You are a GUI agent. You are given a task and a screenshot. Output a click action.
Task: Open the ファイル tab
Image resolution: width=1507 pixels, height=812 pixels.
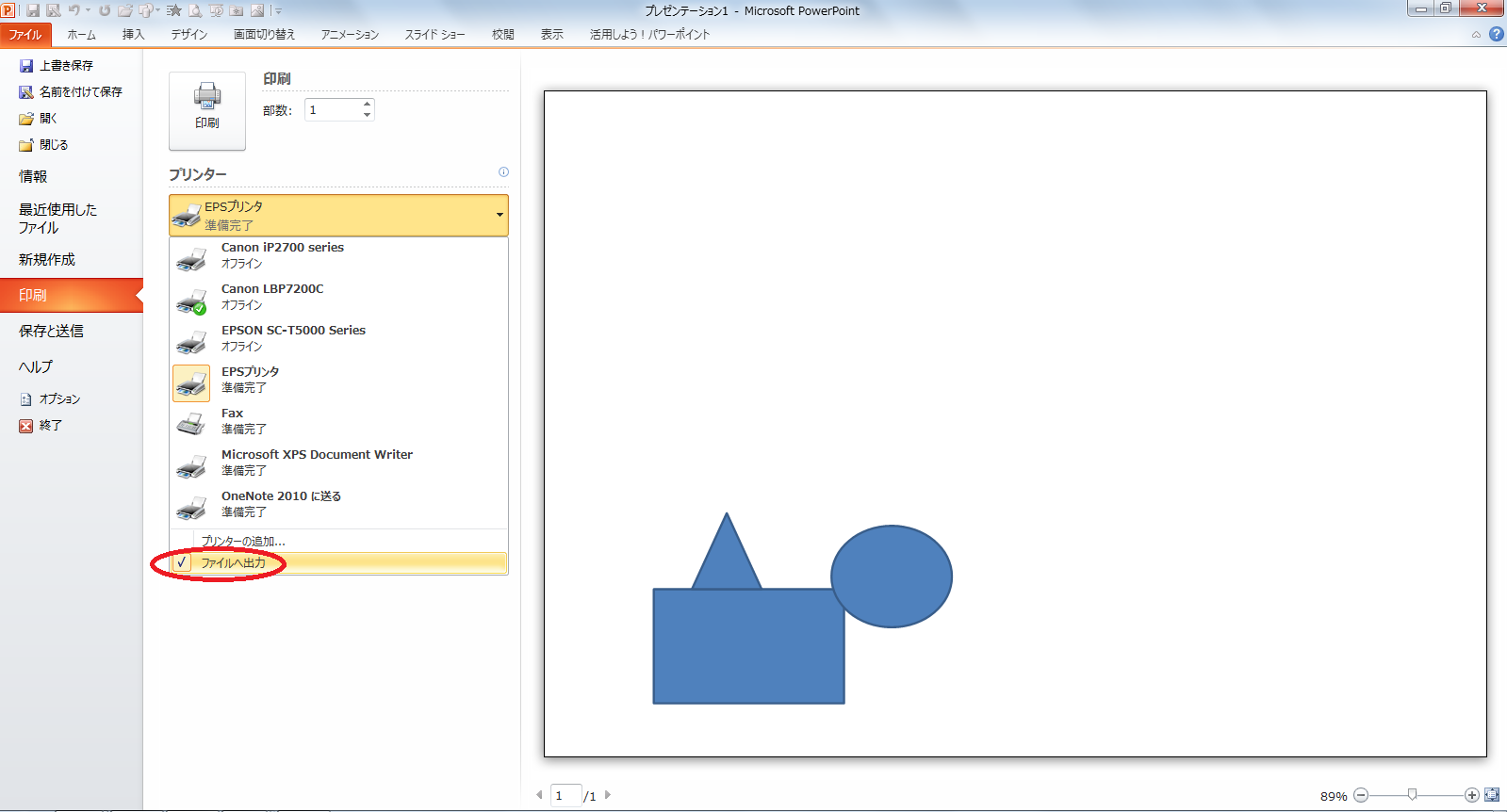(25, 35)
